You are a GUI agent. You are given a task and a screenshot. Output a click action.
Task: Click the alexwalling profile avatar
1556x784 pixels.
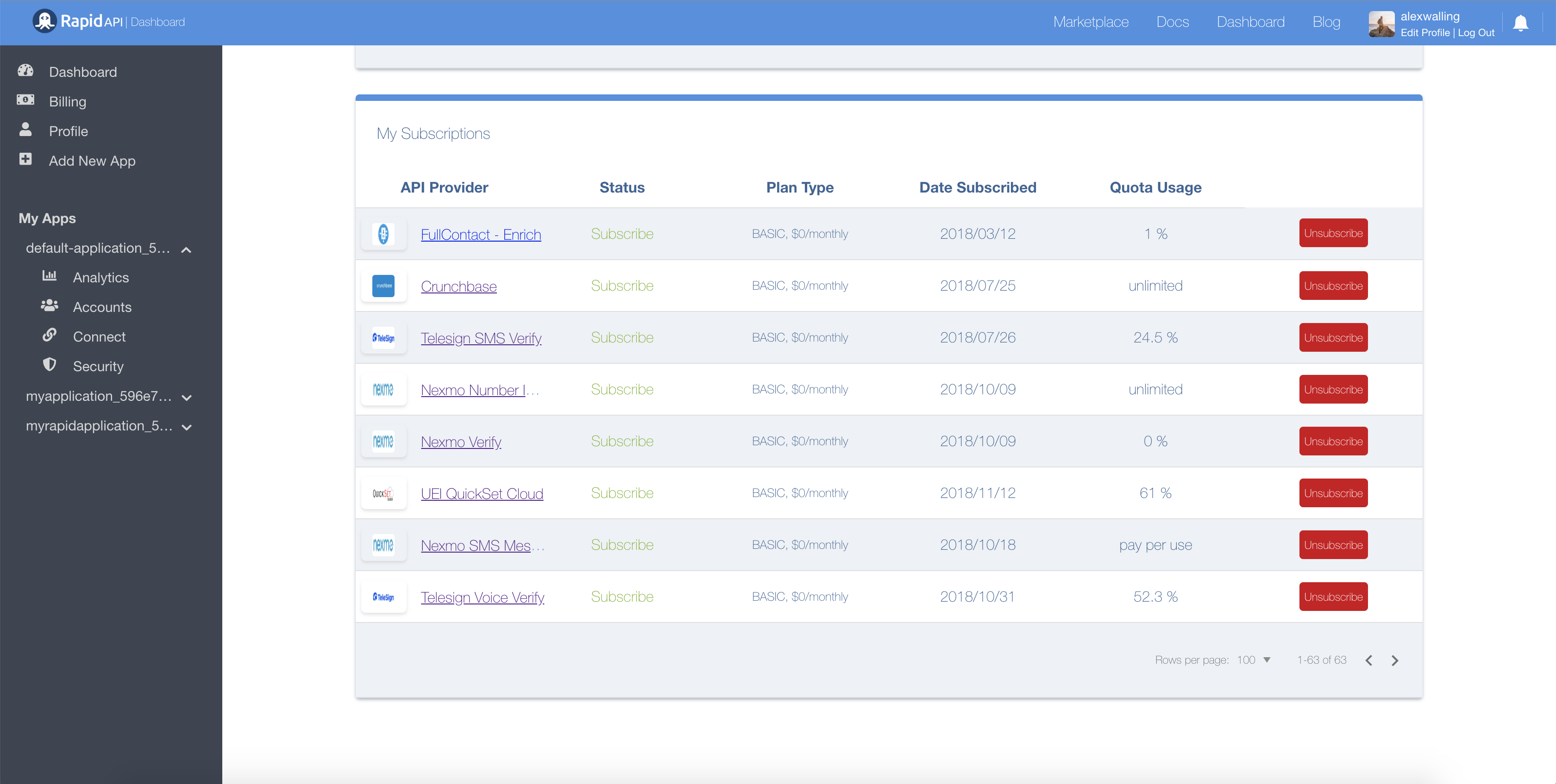1381,24
